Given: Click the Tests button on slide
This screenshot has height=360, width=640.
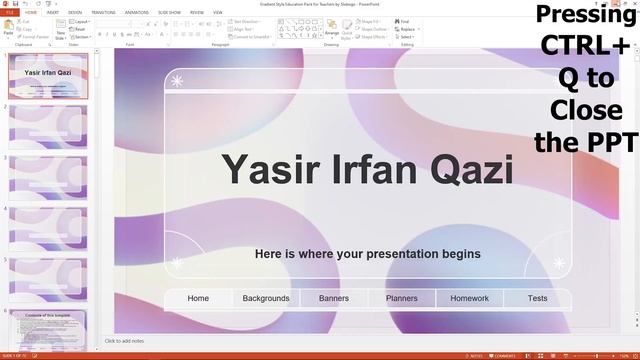Looking at the screenshot, I should pyautogui.click(x=537, y=298).
